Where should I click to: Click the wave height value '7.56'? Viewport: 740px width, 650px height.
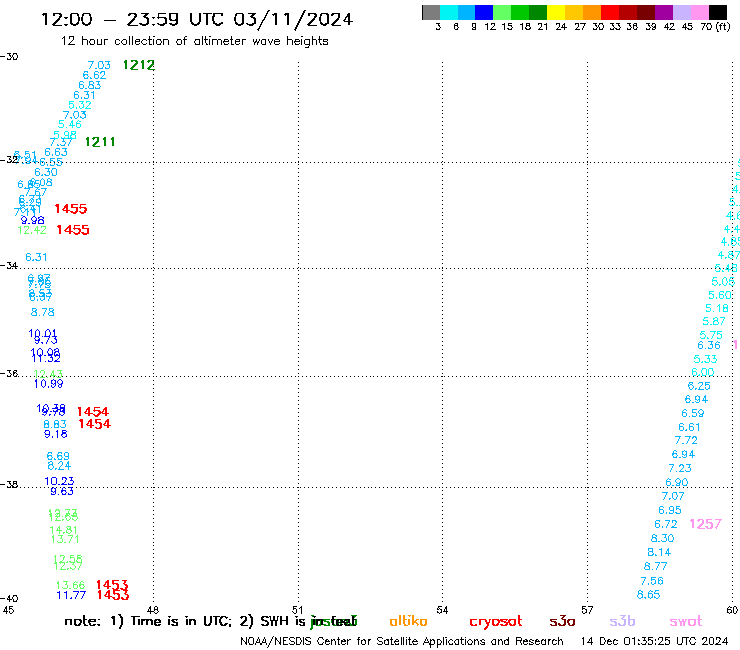coord(652,581)
